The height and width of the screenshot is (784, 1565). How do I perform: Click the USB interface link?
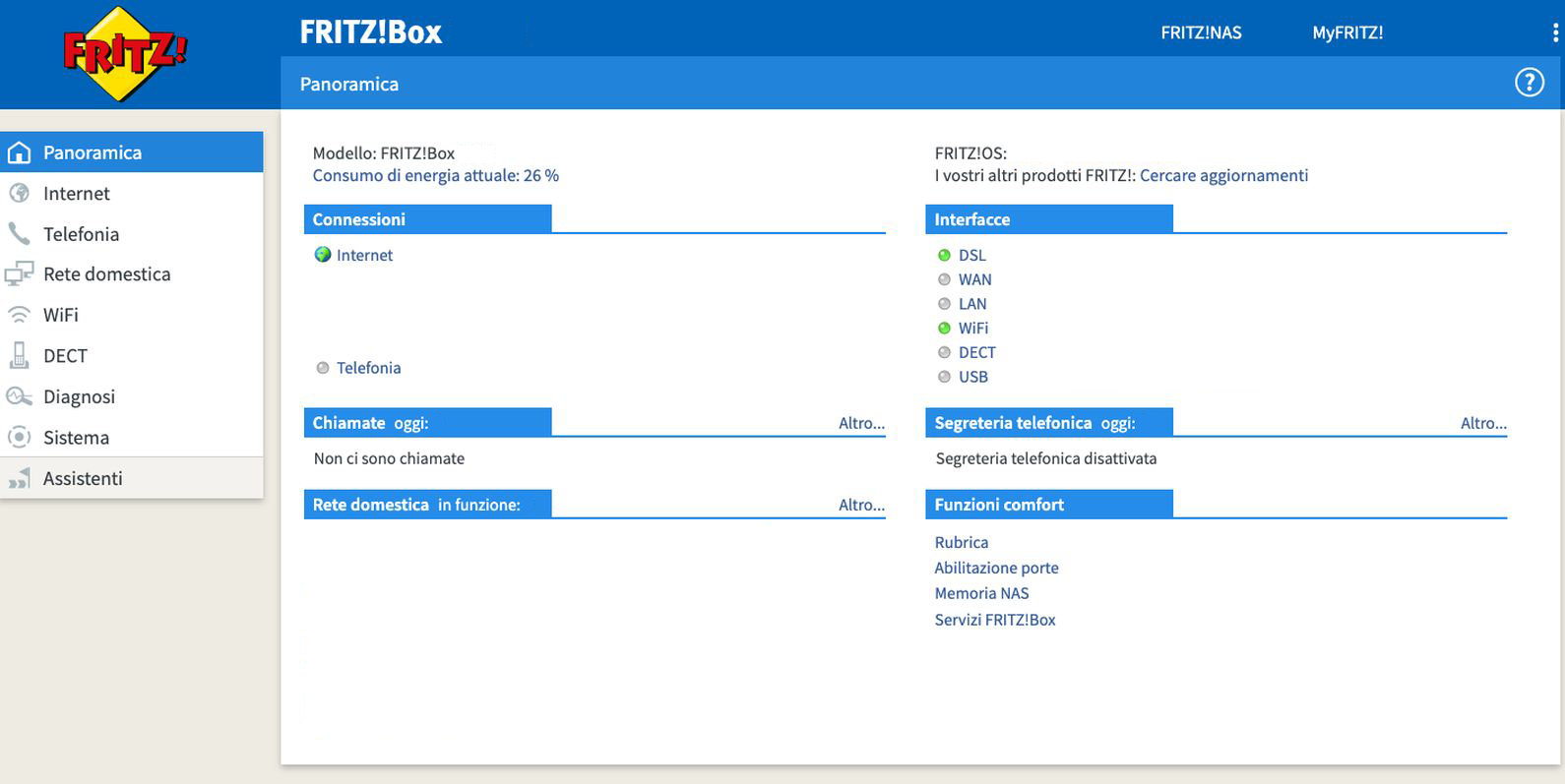click(973, 377)
